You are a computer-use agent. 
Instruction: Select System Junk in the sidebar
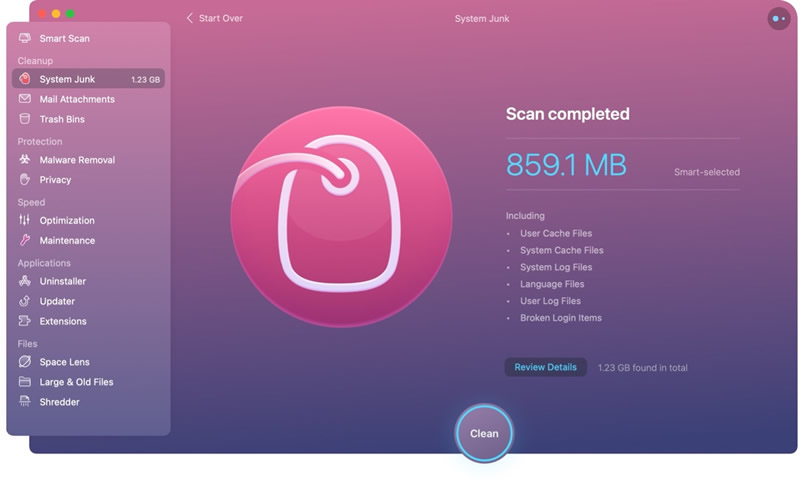(x=88, y=79)
